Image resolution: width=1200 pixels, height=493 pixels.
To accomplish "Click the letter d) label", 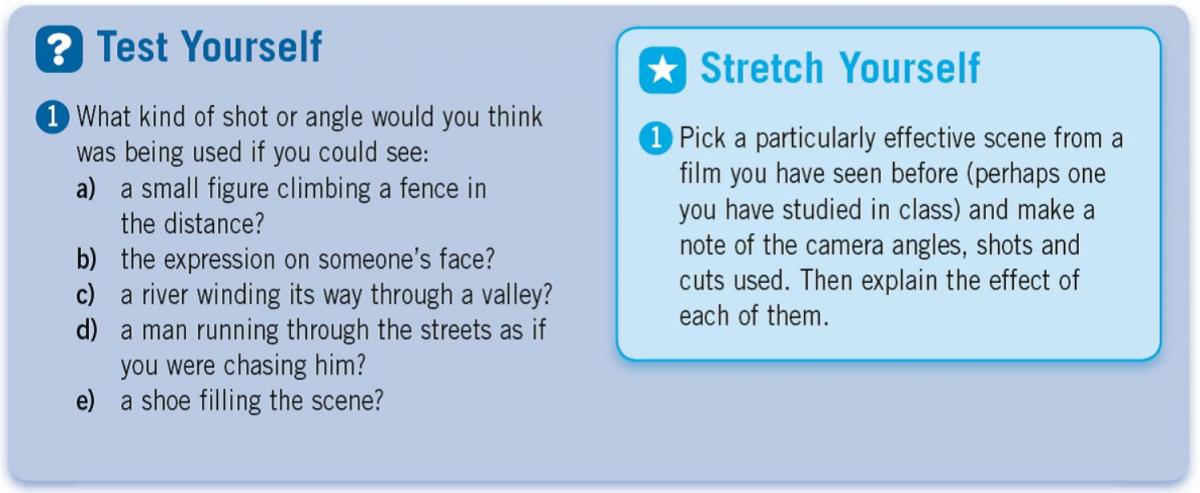I will (86, 330).
